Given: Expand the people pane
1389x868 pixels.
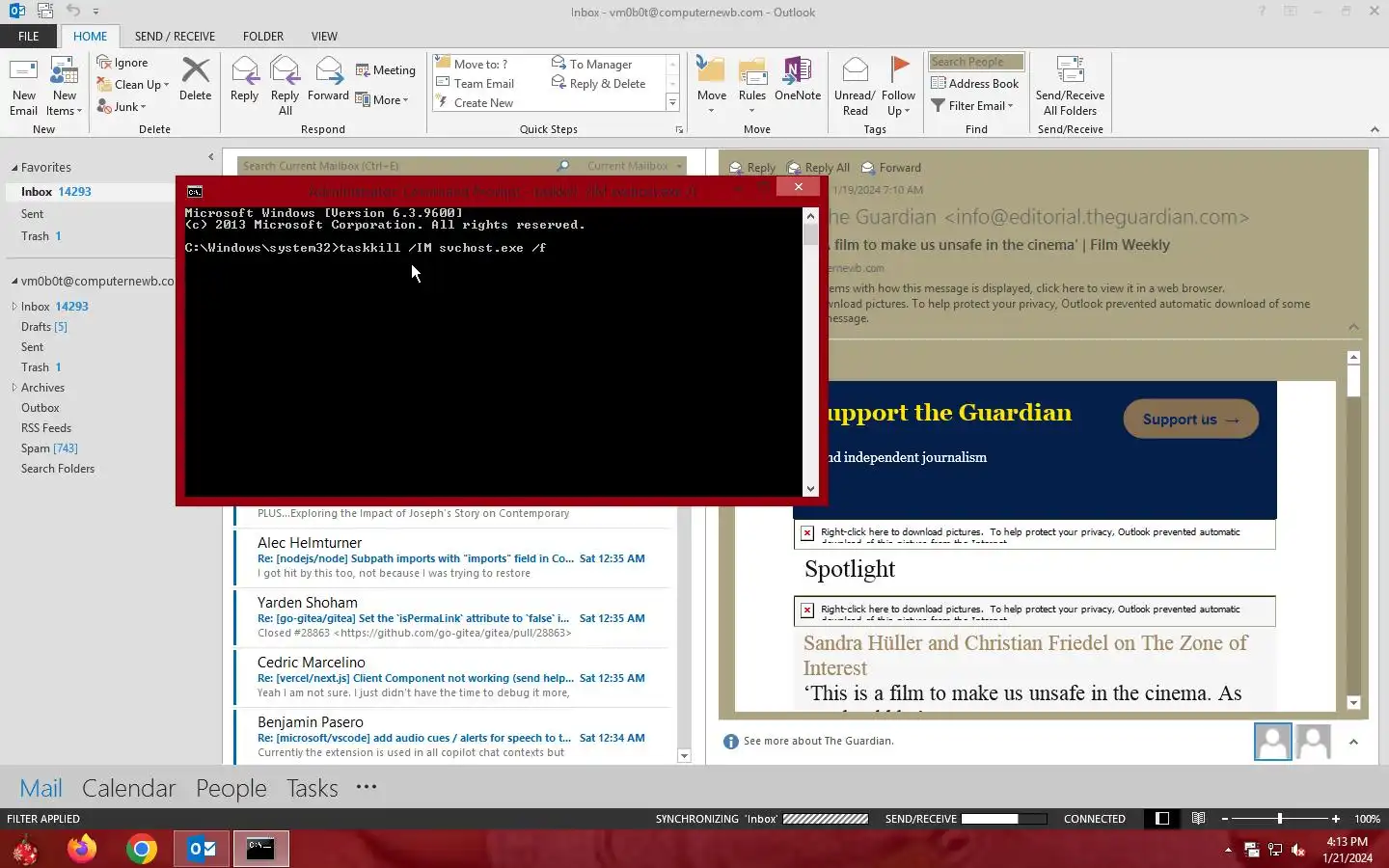Looking at the screenshot, I should [x=1353, y=742].
